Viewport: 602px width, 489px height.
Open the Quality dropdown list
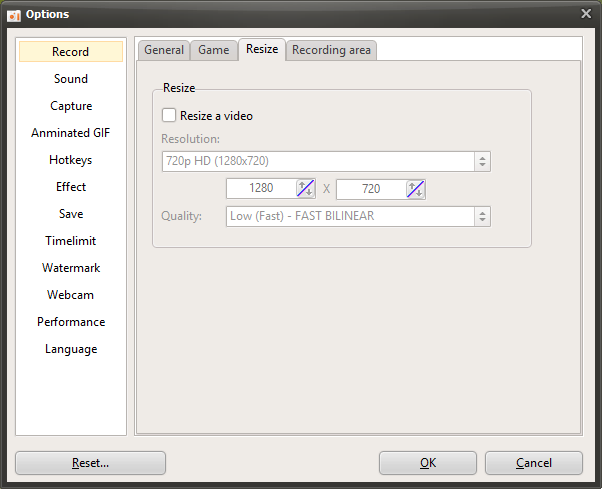tap(358, 216)
